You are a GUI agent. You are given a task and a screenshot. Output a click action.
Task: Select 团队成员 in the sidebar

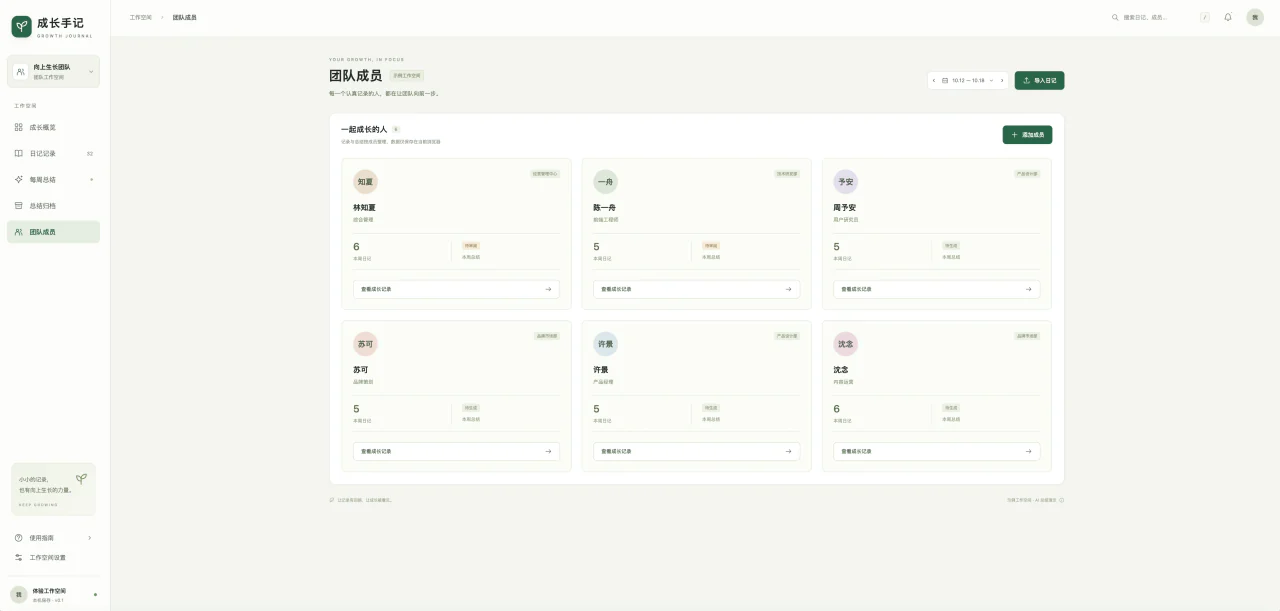pos(53,231)
